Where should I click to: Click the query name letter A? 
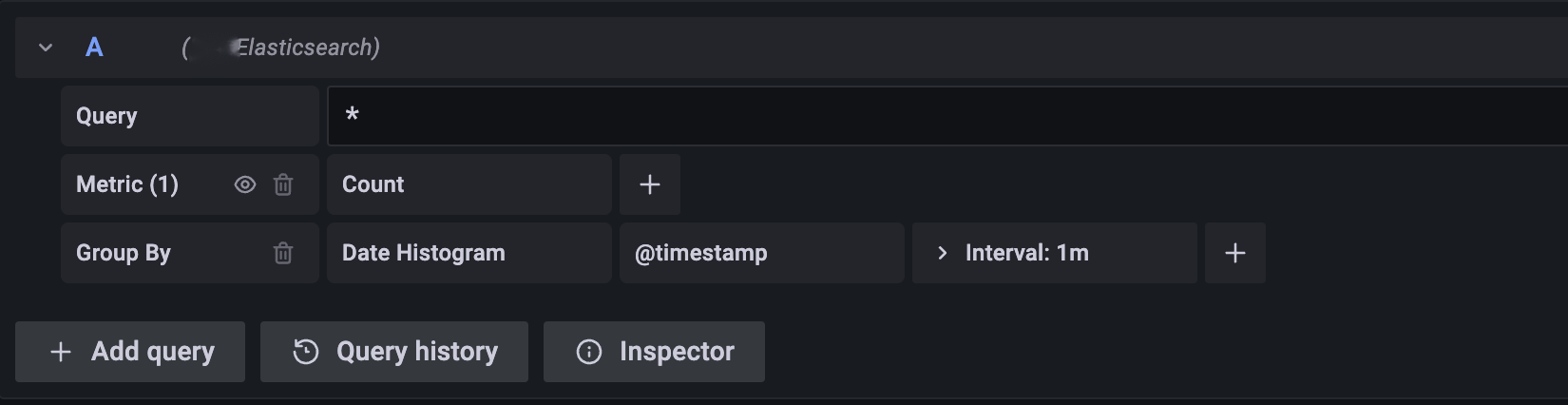tap(94, 48)
